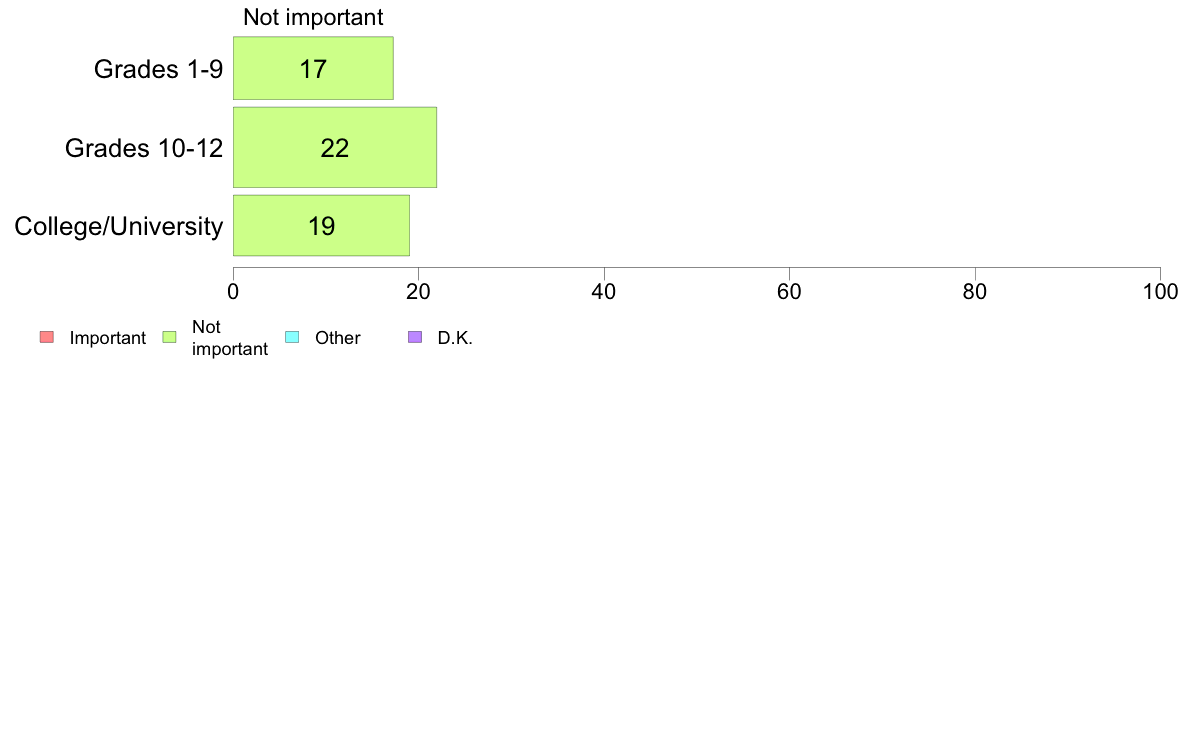The image size is (1188, 736).
Task: Click the value 17 in the bar
Action: coord(313,69)
